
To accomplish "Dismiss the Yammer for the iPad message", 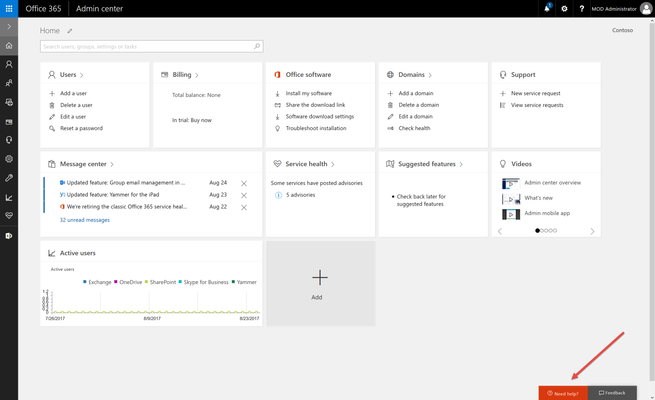I will click(x=244, y=195).
